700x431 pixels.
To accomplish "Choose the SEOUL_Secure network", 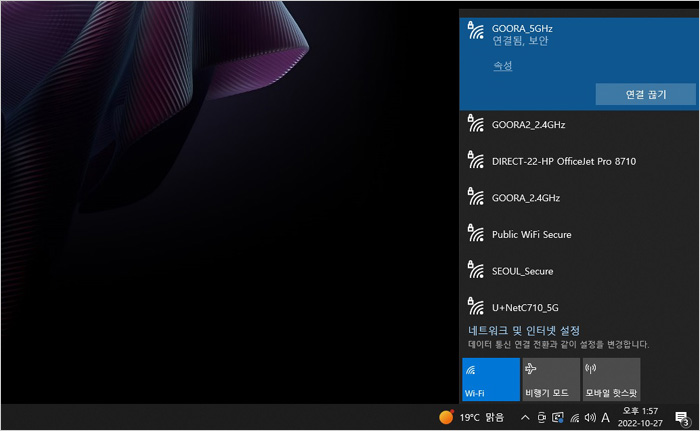I will pos(522,271).
